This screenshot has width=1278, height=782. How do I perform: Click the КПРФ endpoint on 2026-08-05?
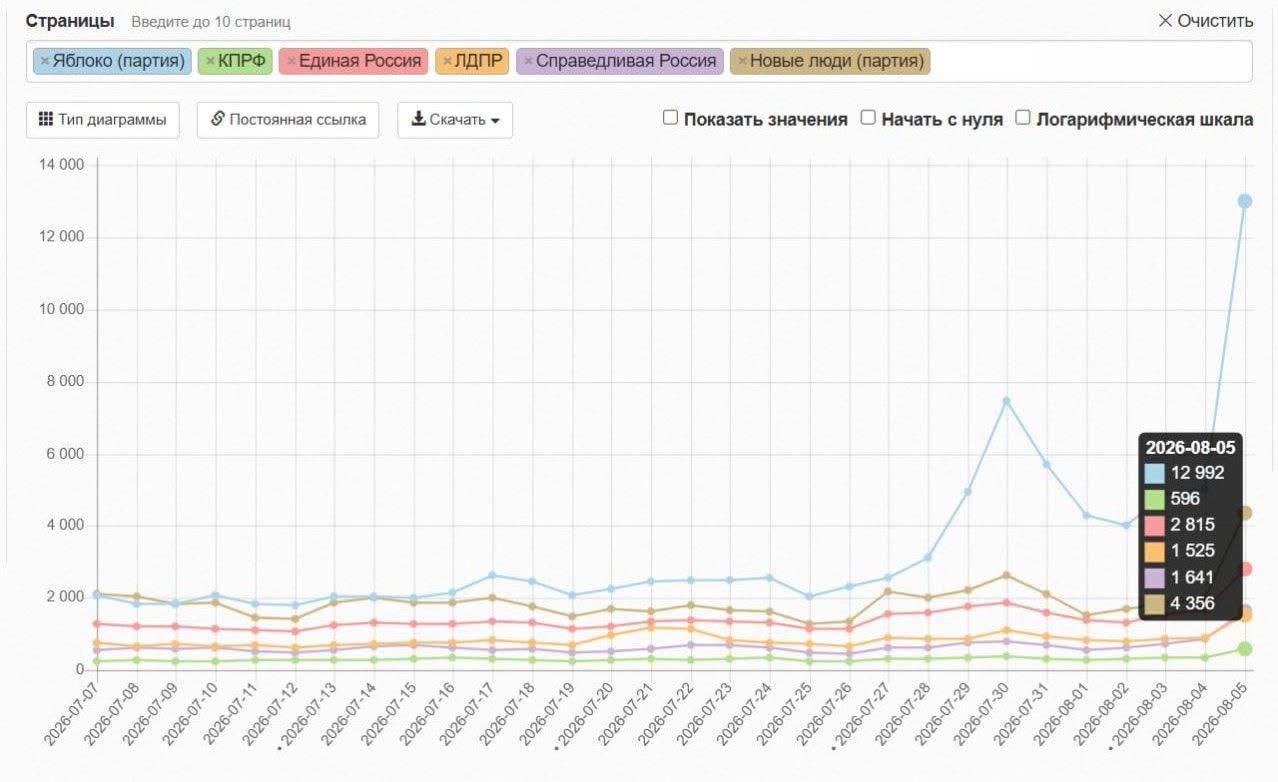[1245, 649]
